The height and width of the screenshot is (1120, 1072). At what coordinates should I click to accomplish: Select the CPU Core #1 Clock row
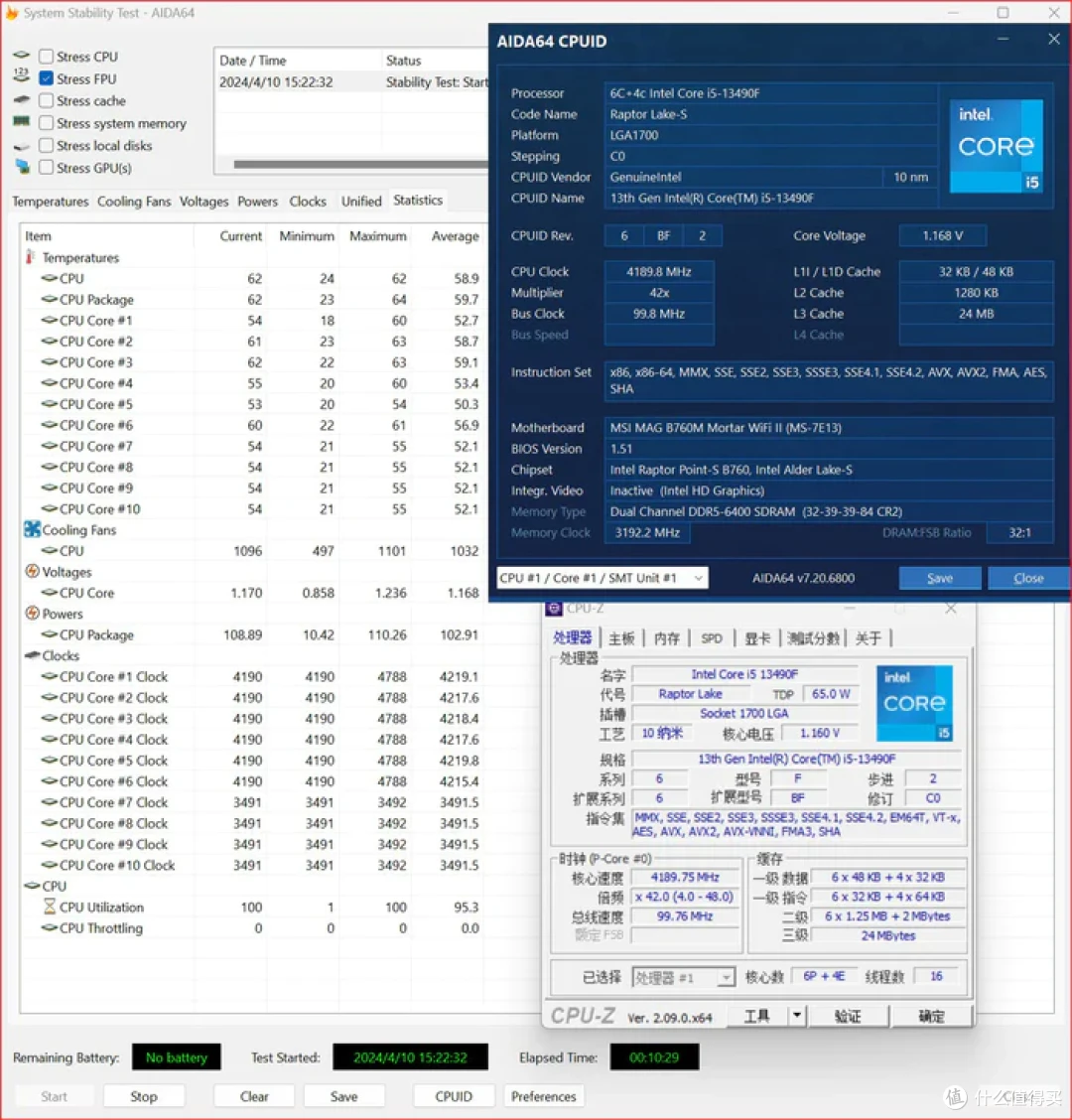(x=252, y=676)
